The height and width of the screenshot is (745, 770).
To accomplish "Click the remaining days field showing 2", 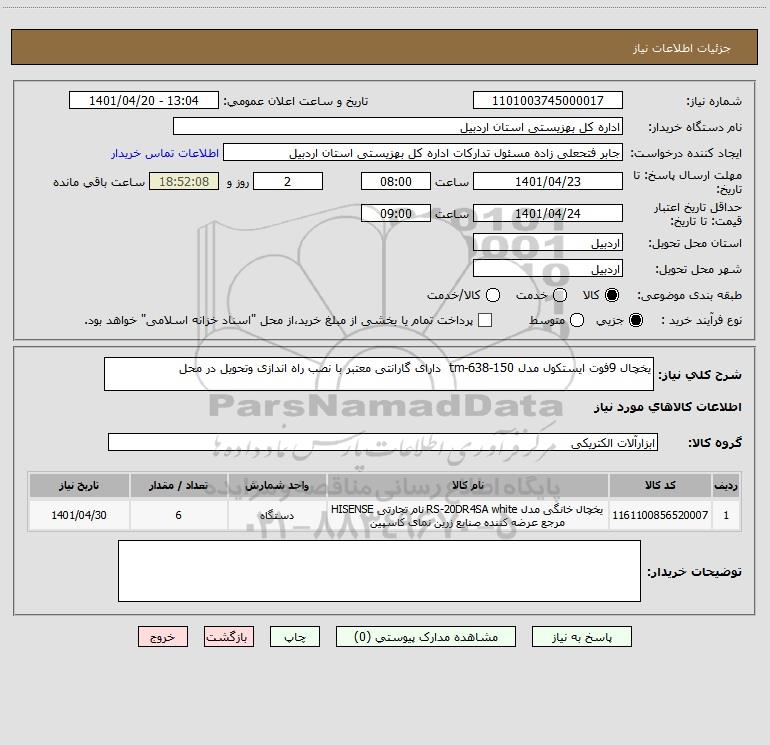I will coord(288,181).
